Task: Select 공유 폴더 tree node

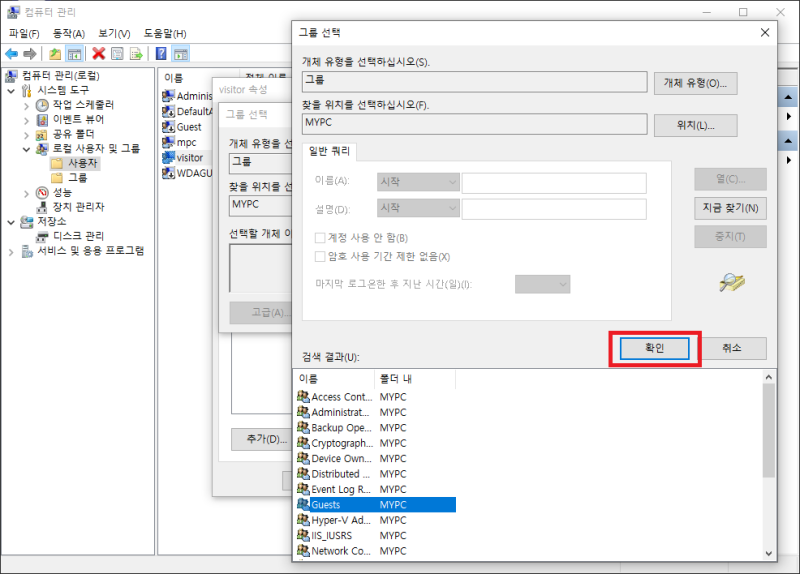Action: click(x=73, y=134)
